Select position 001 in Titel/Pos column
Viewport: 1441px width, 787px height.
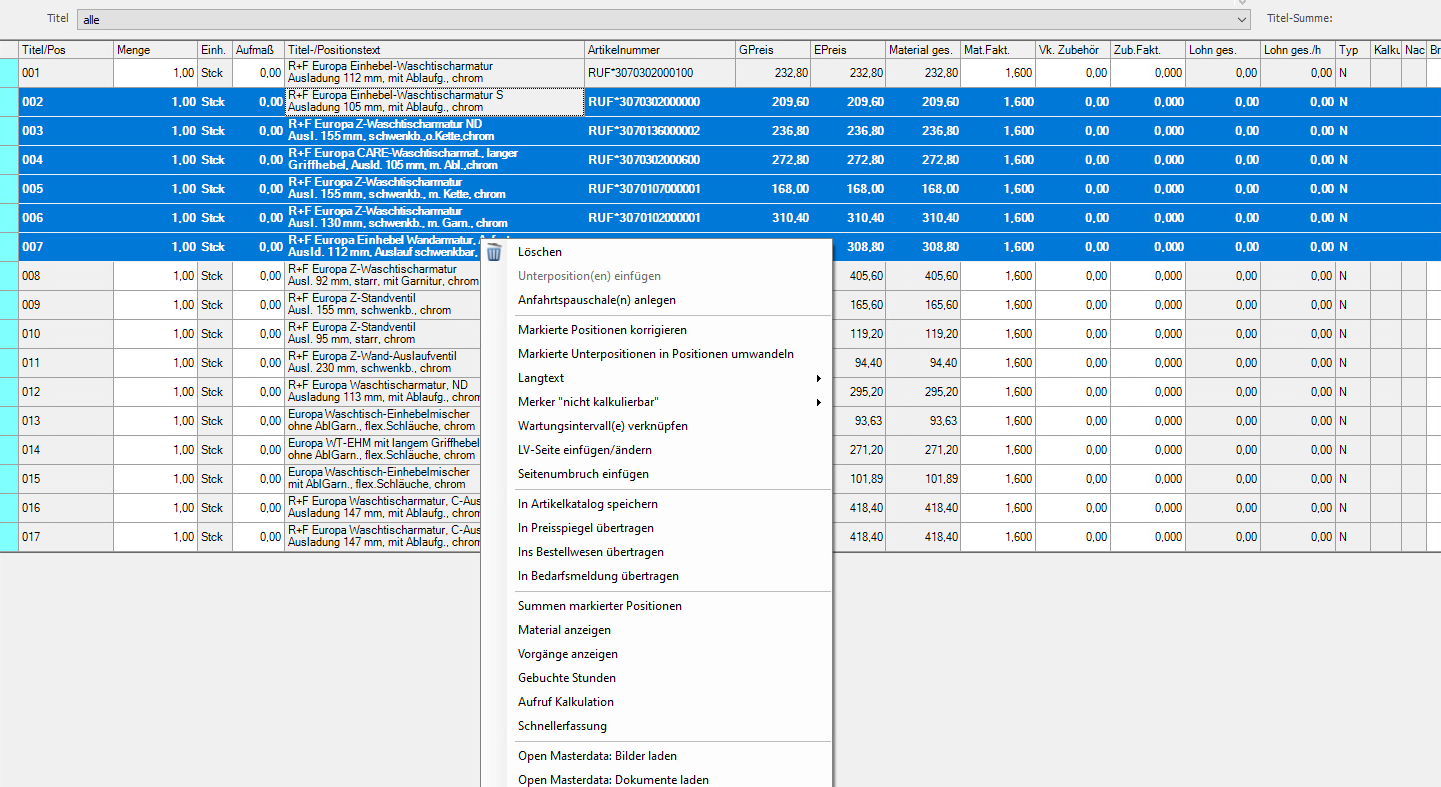click(x=66, y=73)
